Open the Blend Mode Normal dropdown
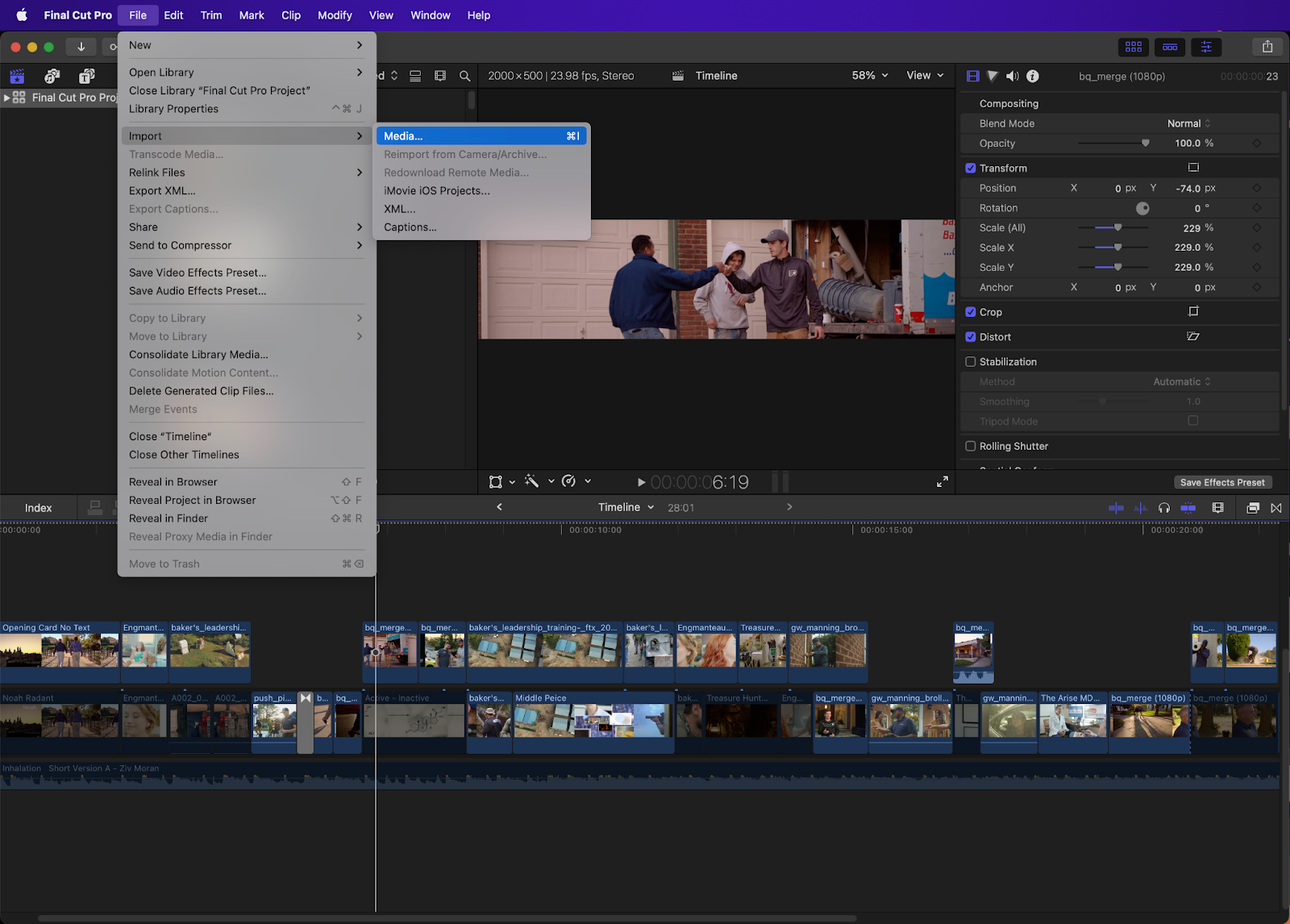The height and width of the screenshot is (924, 1290). point(1189,123)
